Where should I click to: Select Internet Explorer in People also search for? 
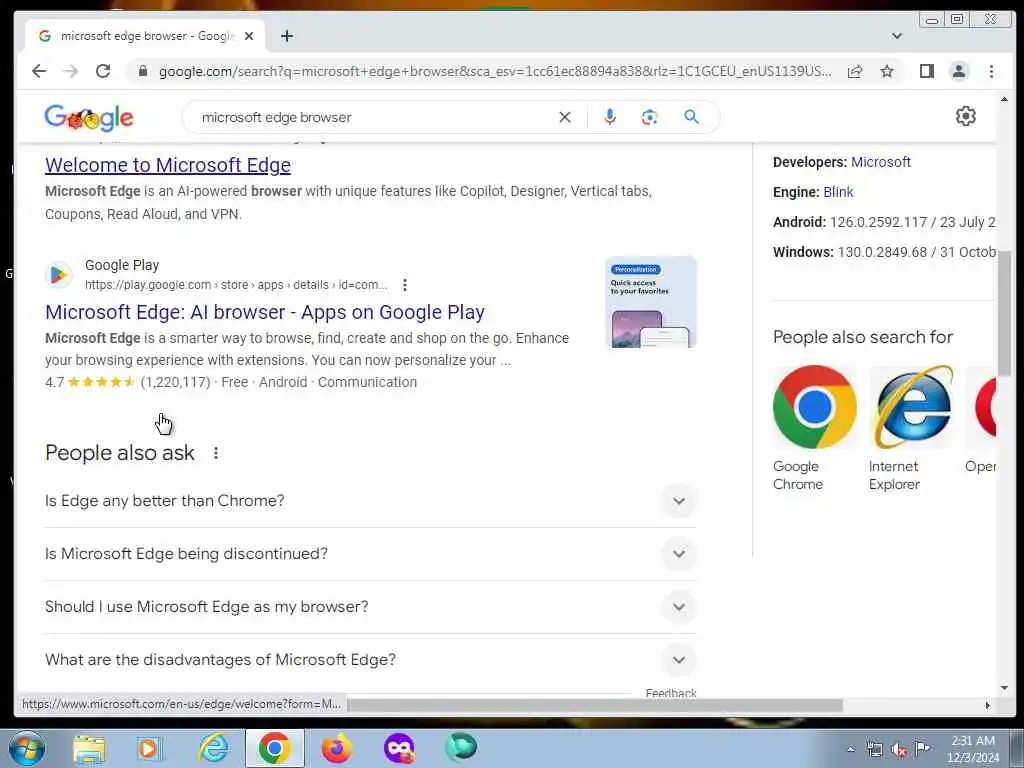912,428
